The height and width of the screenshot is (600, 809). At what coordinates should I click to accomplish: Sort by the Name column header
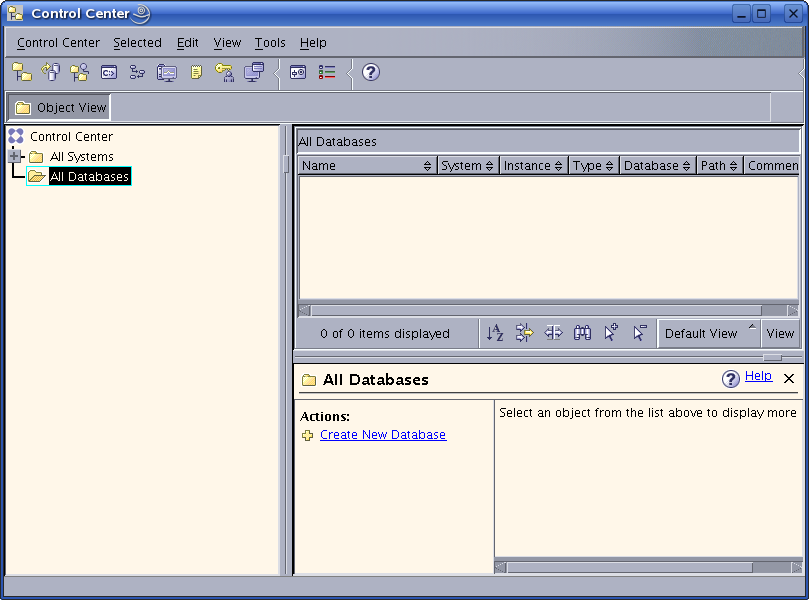click(x=367, y=166)
